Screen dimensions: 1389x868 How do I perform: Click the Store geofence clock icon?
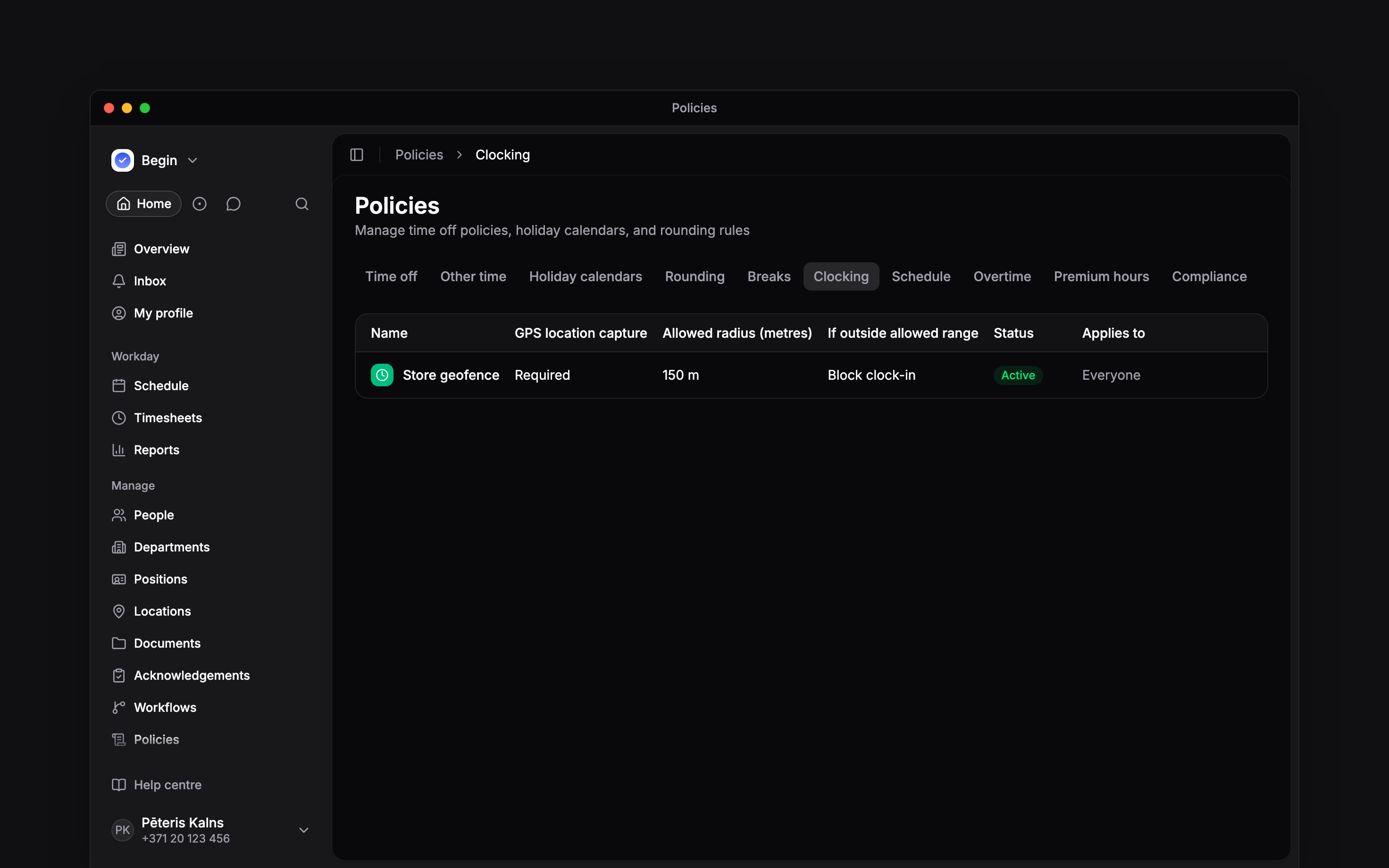382,376
